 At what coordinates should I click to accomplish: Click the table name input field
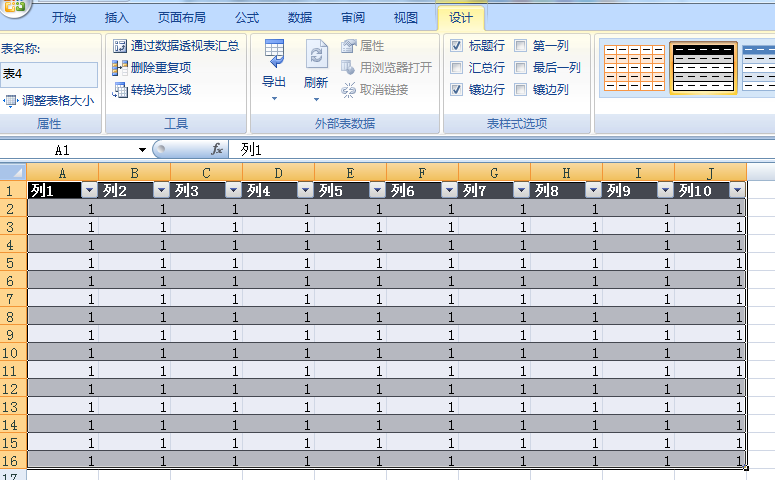[48, 74]
